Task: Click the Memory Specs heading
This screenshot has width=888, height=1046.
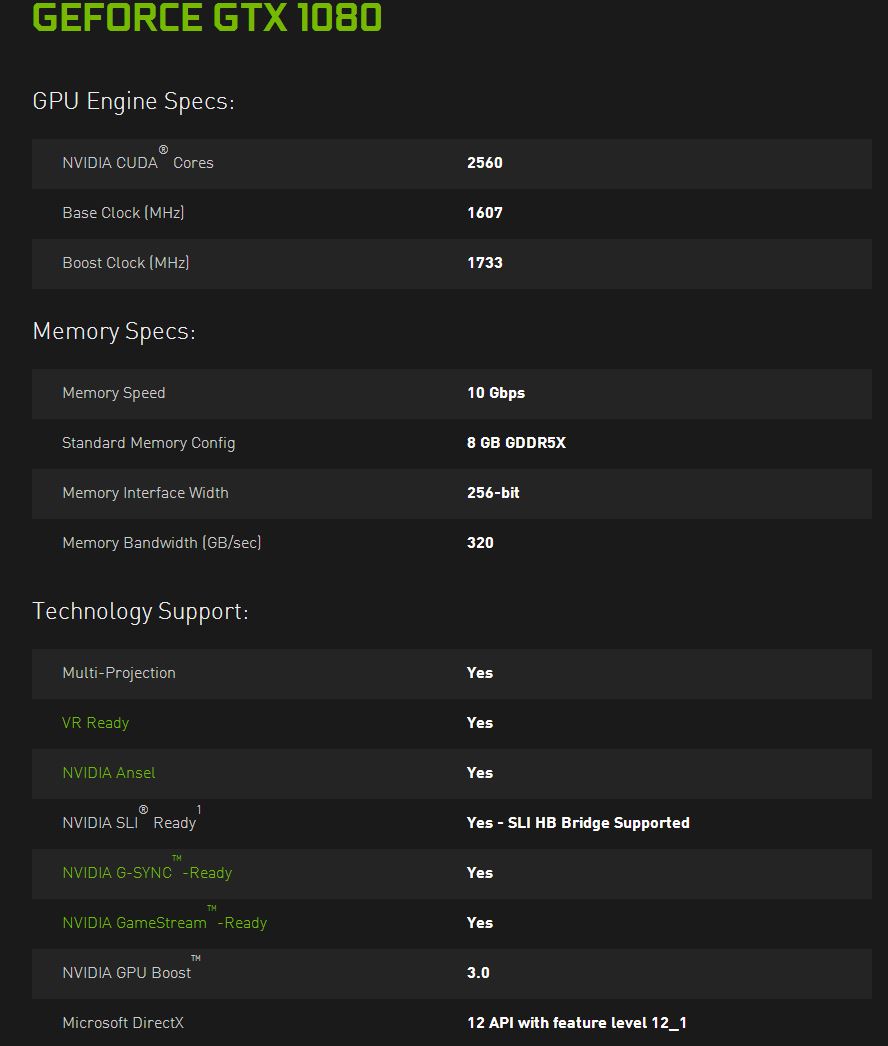Action: point(114,332)
